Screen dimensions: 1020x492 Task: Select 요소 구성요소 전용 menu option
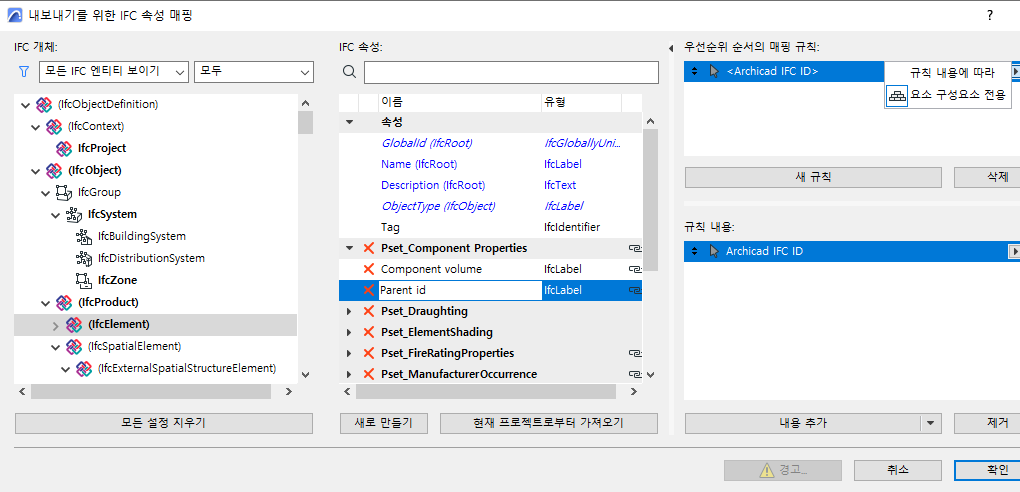948,96
